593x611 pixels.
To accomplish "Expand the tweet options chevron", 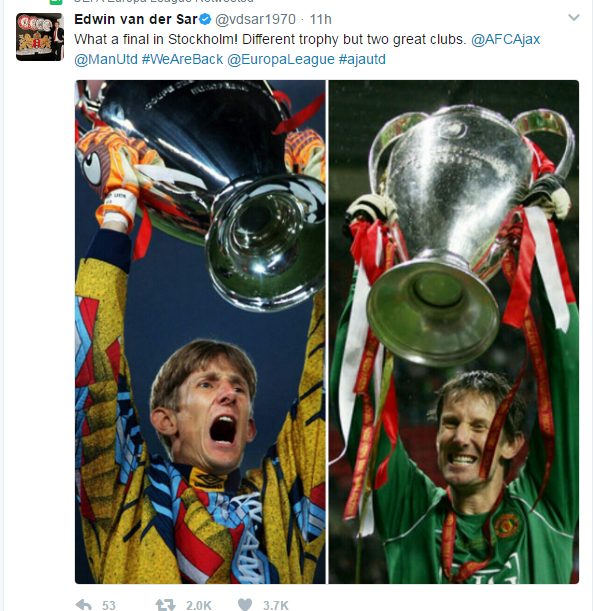I will click(x=574, y=18).
